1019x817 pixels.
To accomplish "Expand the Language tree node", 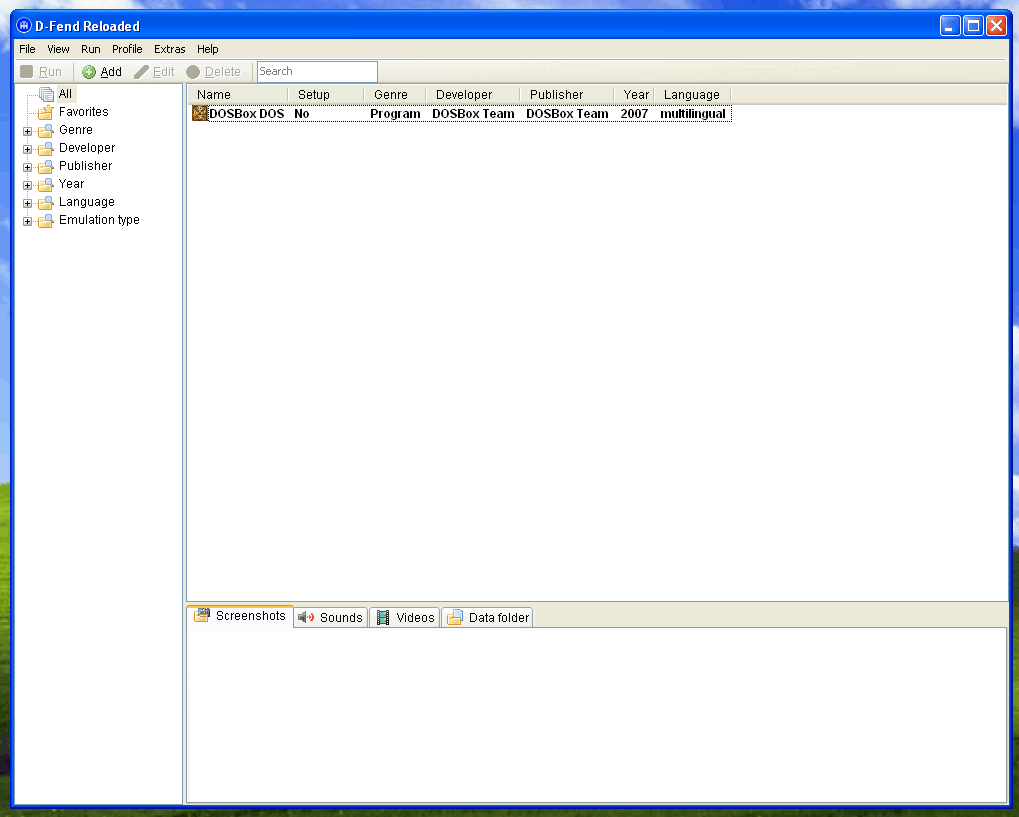I will coord(27,203).
